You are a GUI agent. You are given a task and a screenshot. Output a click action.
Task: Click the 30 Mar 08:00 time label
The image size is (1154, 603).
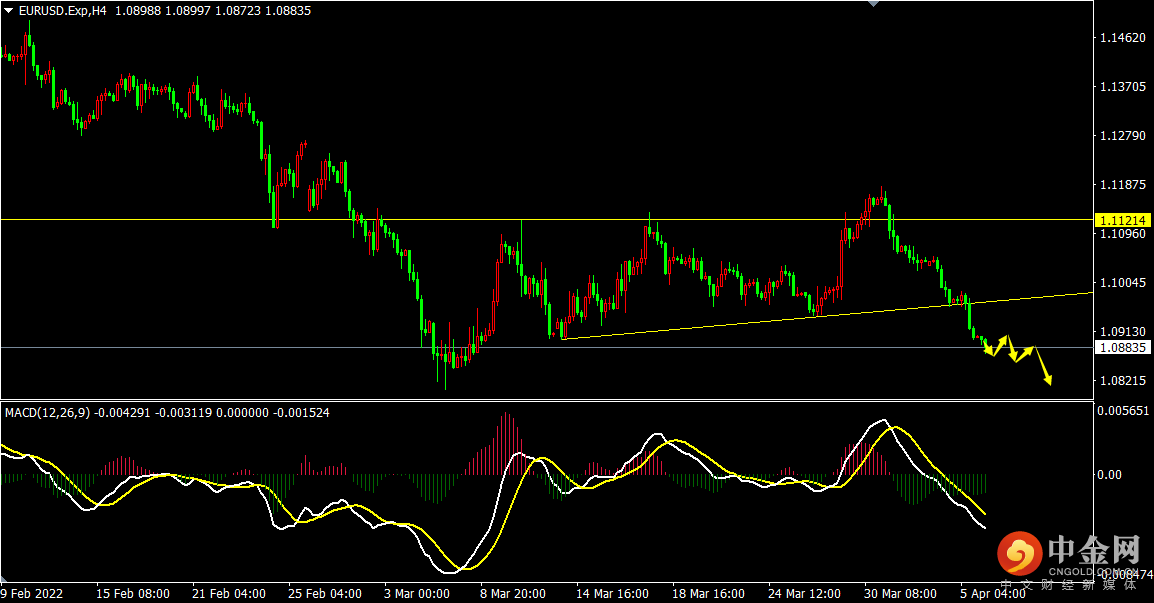(900, 593)
